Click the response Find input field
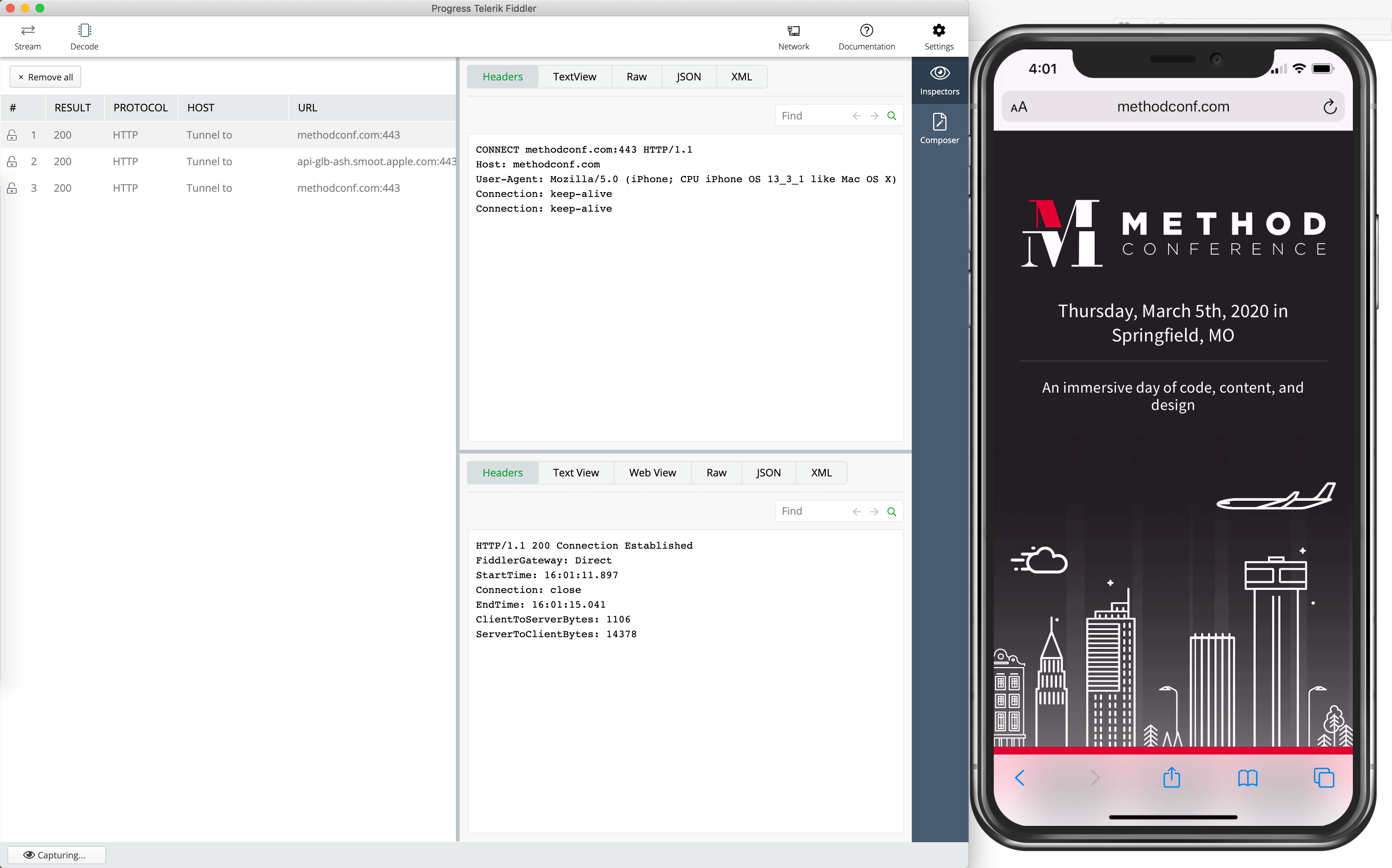Screen dimensions: 1392x868 tap(813, 511)
